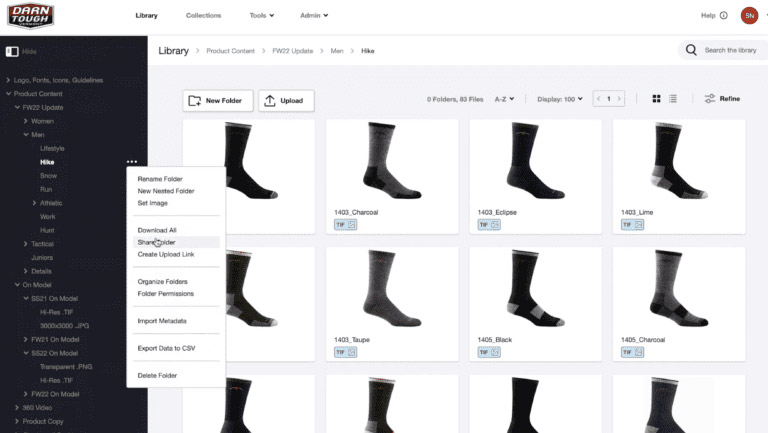Go to next page arrow
This screenshot has height=433, width=768.
tap(619, 99)
